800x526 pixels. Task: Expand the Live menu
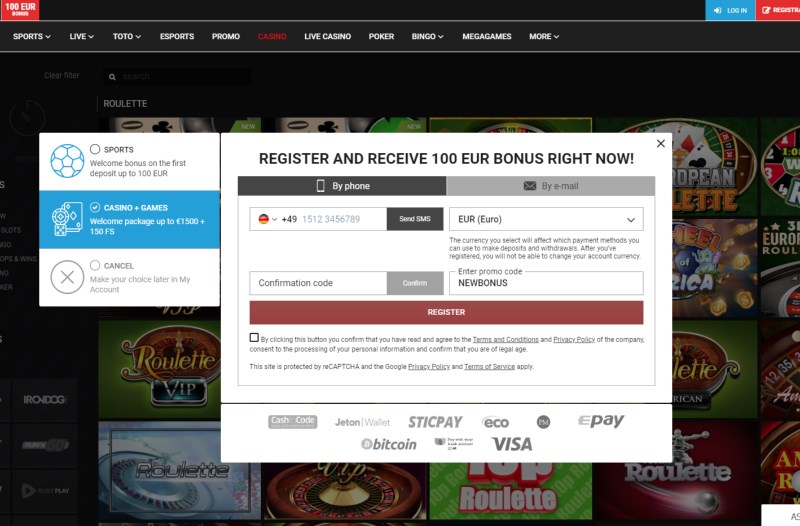coord(82,36)
